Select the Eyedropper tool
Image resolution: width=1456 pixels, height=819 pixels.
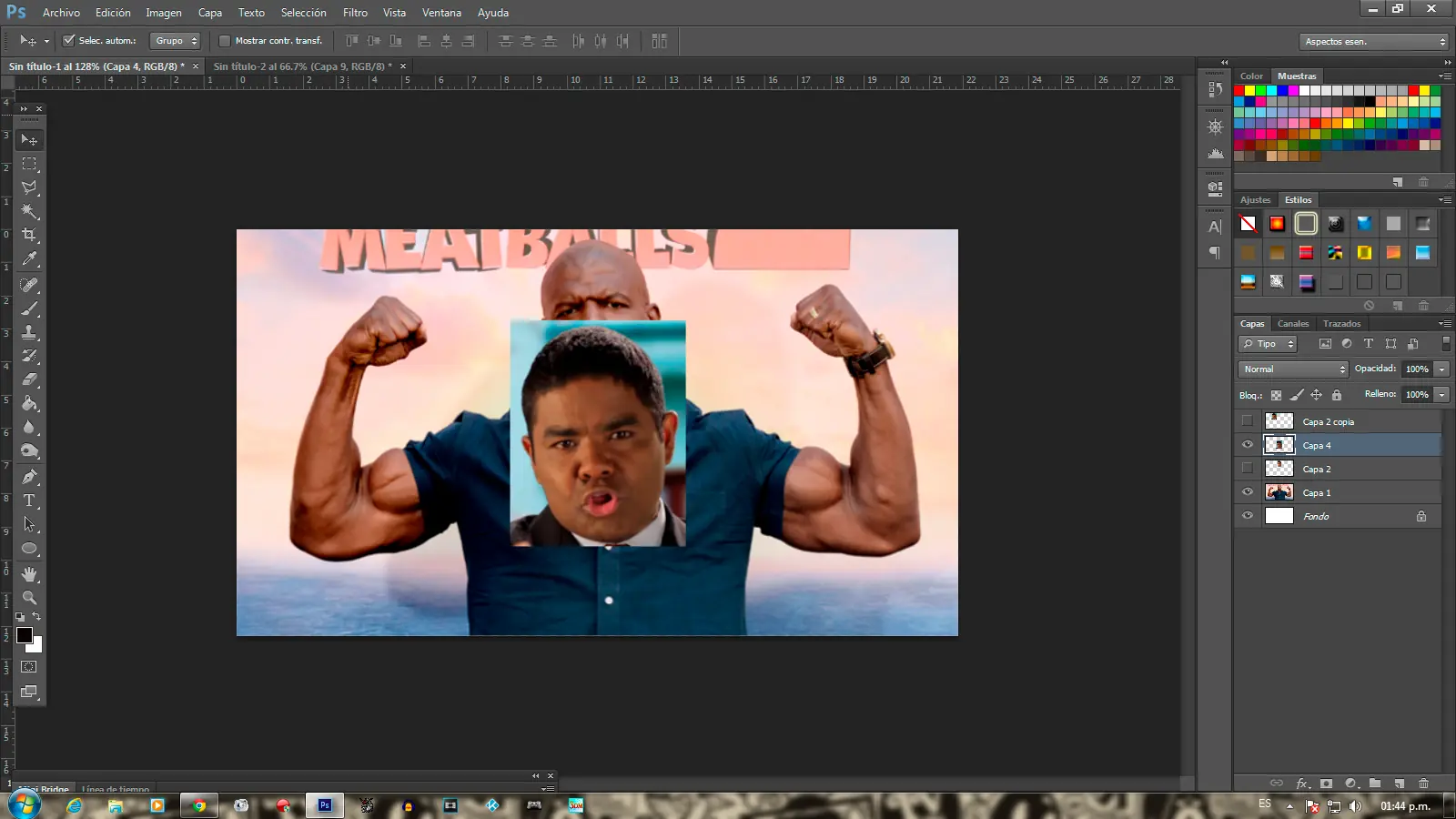[29, 259]
